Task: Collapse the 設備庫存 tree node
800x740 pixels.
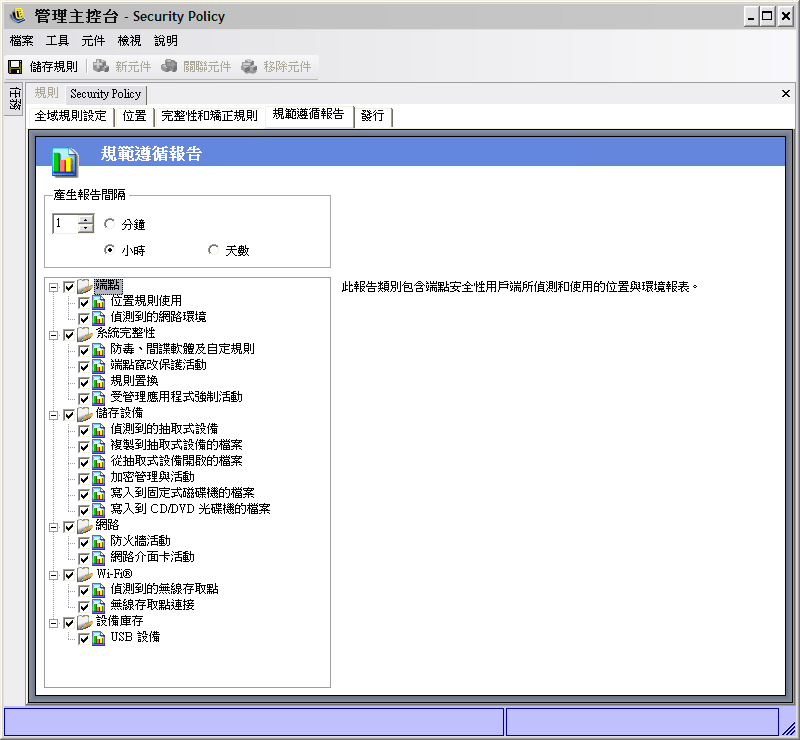Action: click(x=54, y=623)
